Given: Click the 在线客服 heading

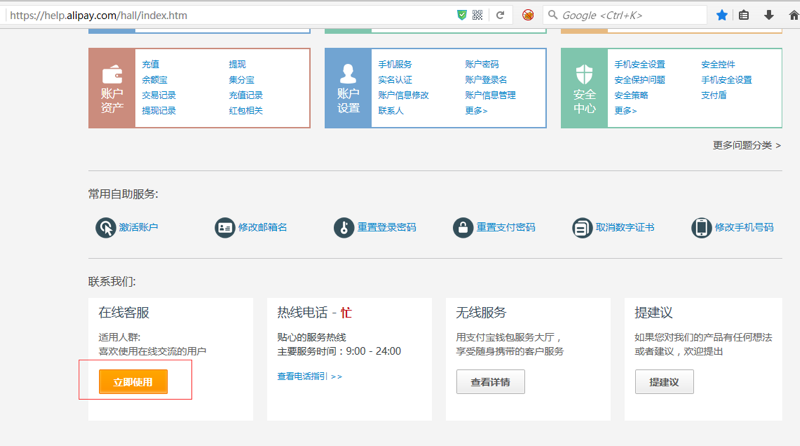Looking at the screenshot, I should [x=124, y=312].
